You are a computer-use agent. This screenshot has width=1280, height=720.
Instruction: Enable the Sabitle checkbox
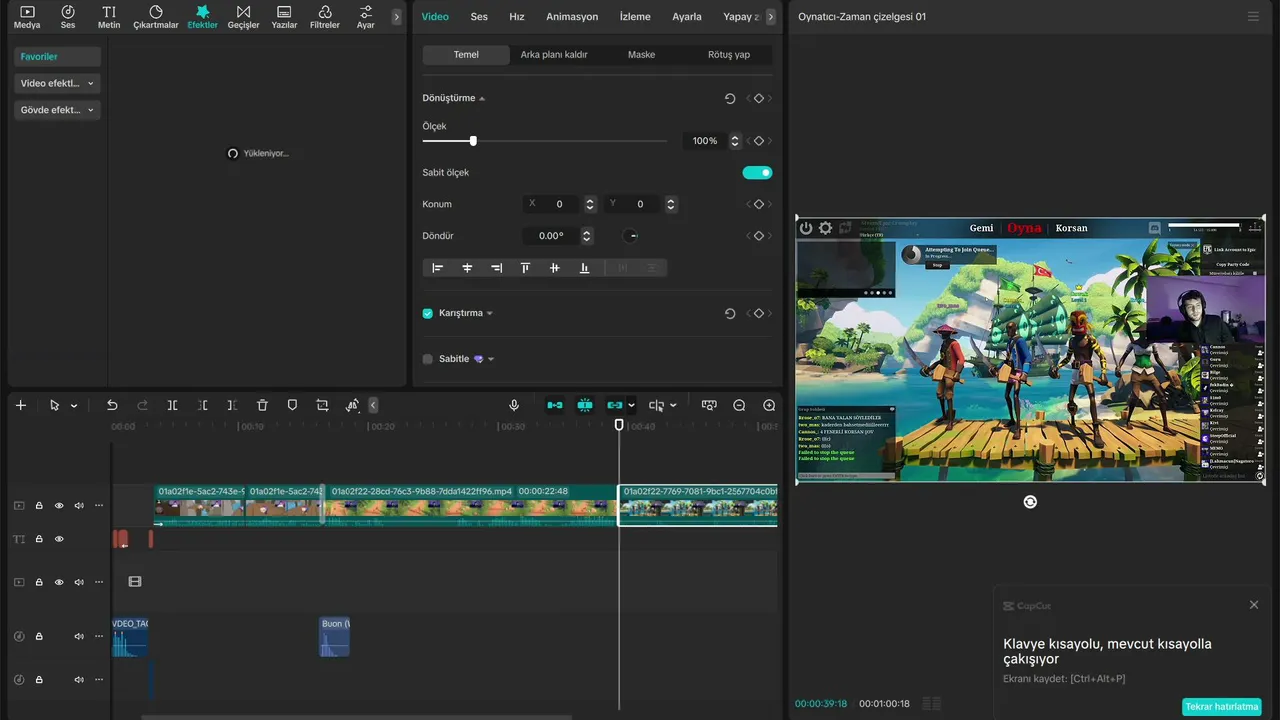point(428,359)
